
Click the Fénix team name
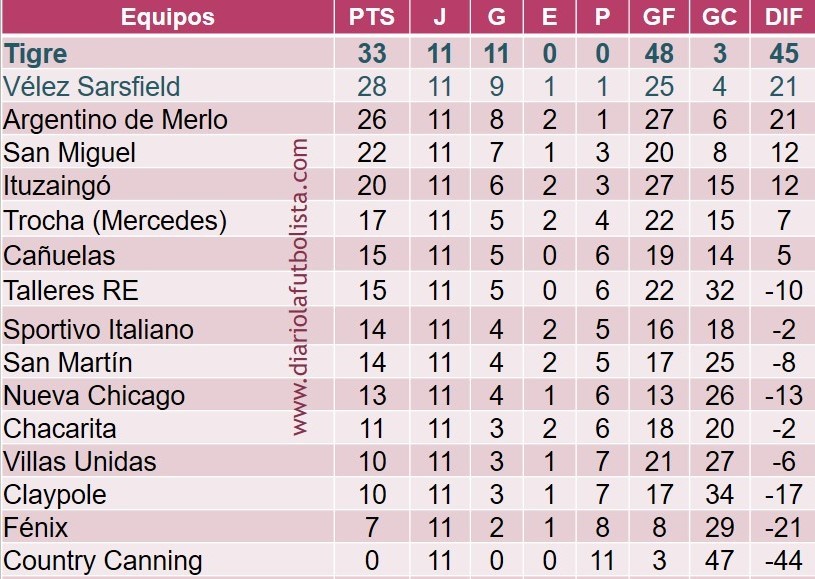pyautogui.click(x=36, y=527)
